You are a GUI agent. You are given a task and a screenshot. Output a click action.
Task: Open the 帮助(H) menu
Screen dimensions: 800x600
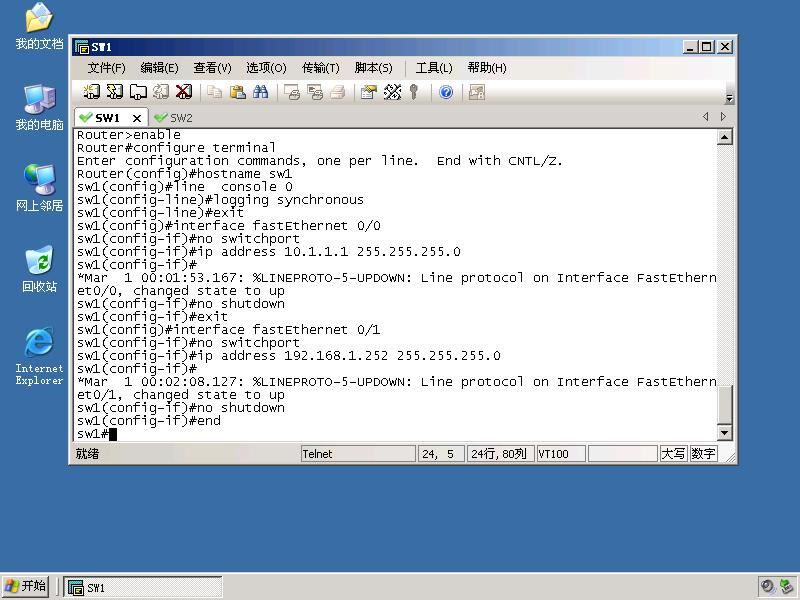(487, 68)
